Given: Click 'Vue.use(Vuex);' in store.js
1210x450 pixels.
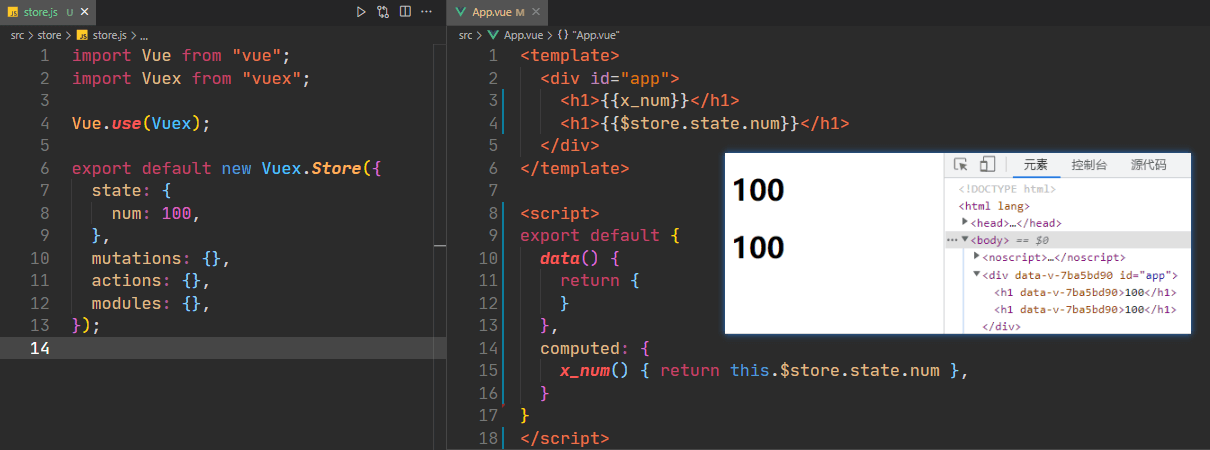Looking at the screenshot, I should click(x=141, y=123).
